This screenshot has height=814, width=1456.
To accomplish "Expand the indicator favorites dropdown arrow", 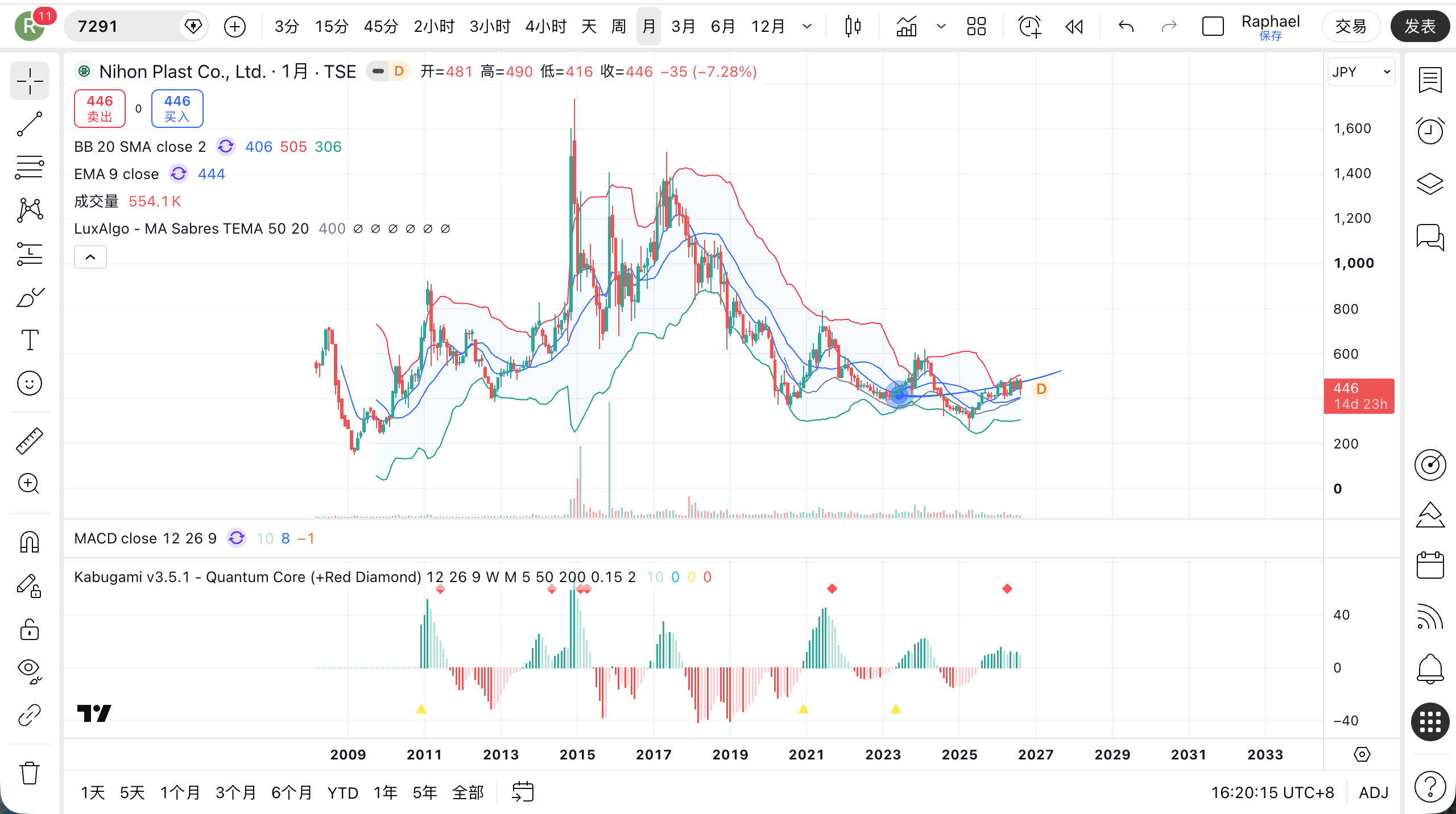I will 941,26.
